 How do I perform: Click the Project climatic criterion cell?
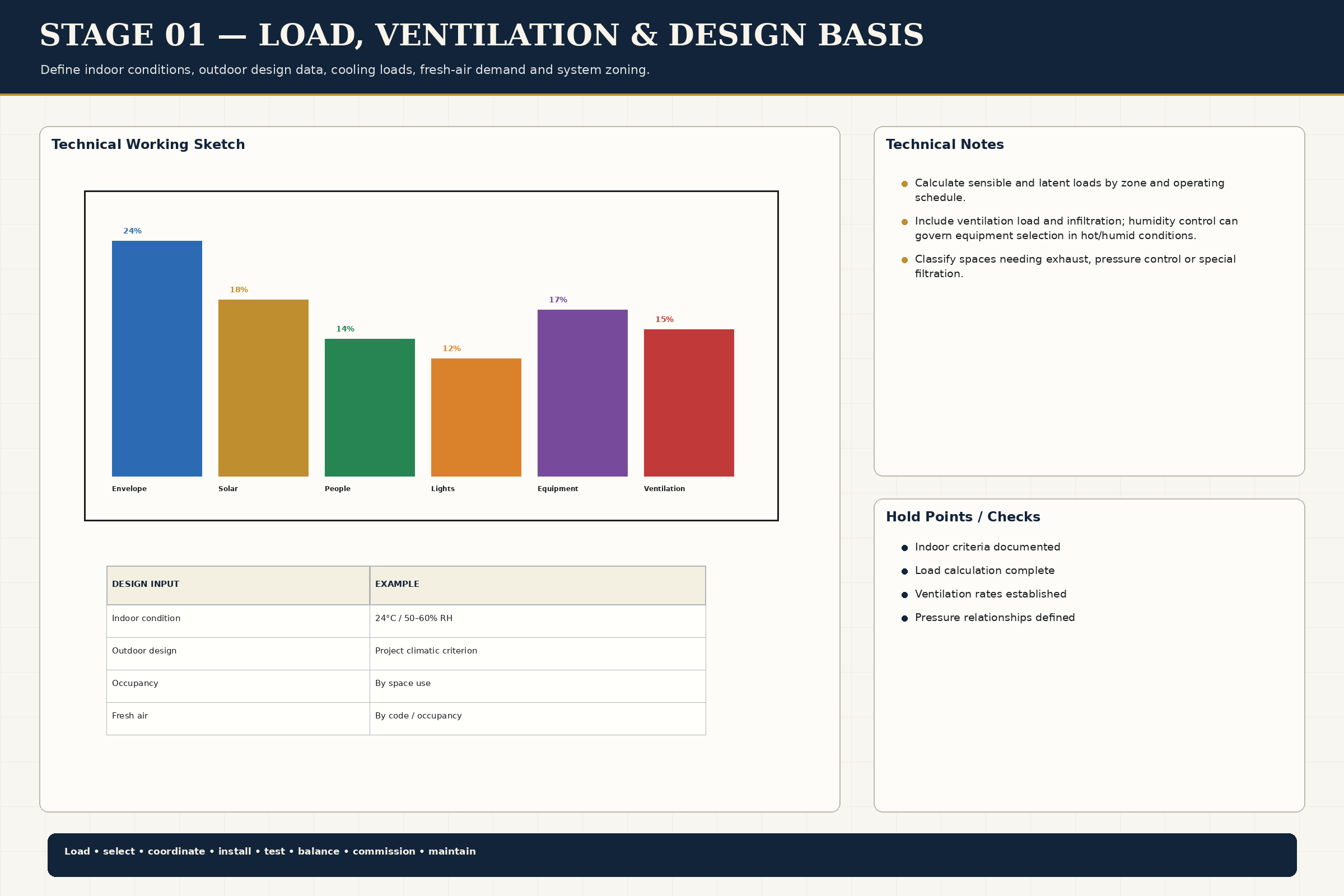pos(538,654)
